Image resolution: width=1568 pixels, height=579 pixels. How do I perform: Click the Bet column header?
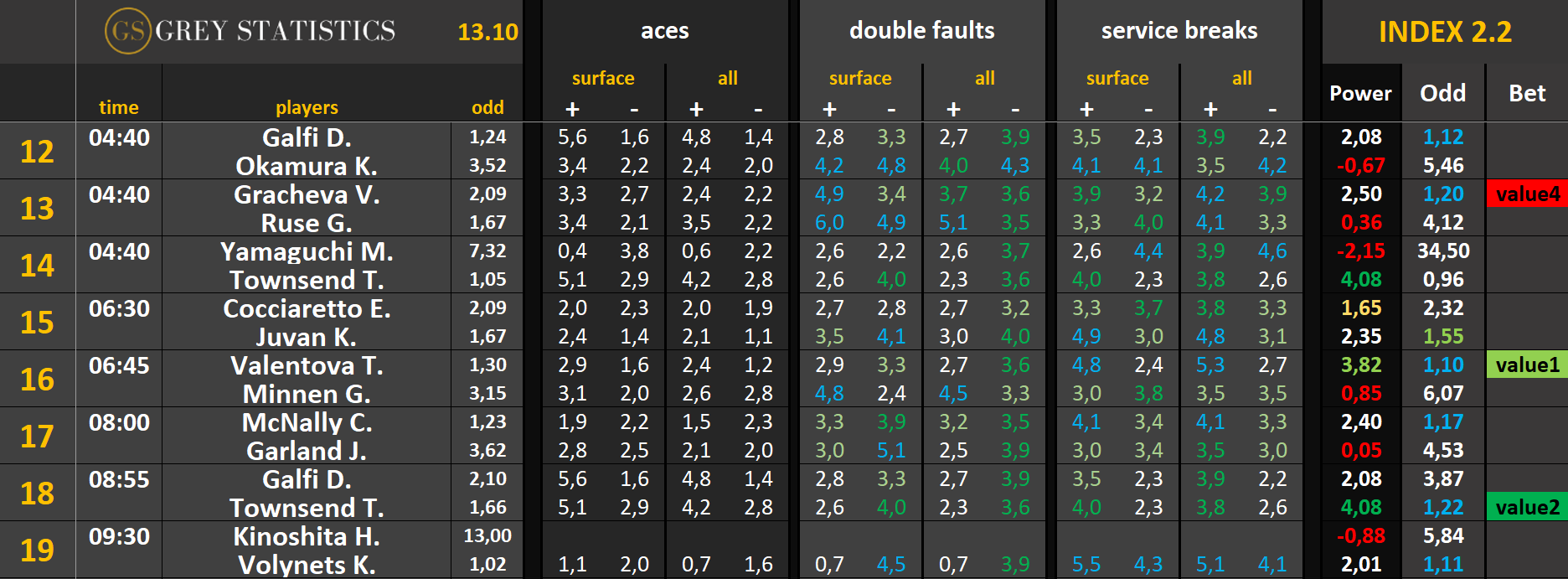1527,94
